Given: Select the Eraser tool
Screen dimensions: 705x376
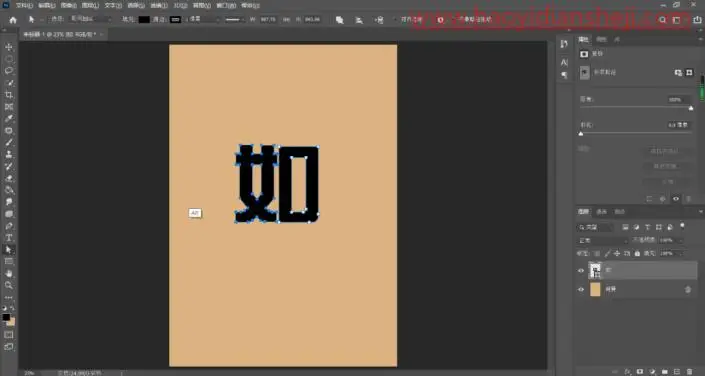Looking at the screenshot, I should 9,178.
